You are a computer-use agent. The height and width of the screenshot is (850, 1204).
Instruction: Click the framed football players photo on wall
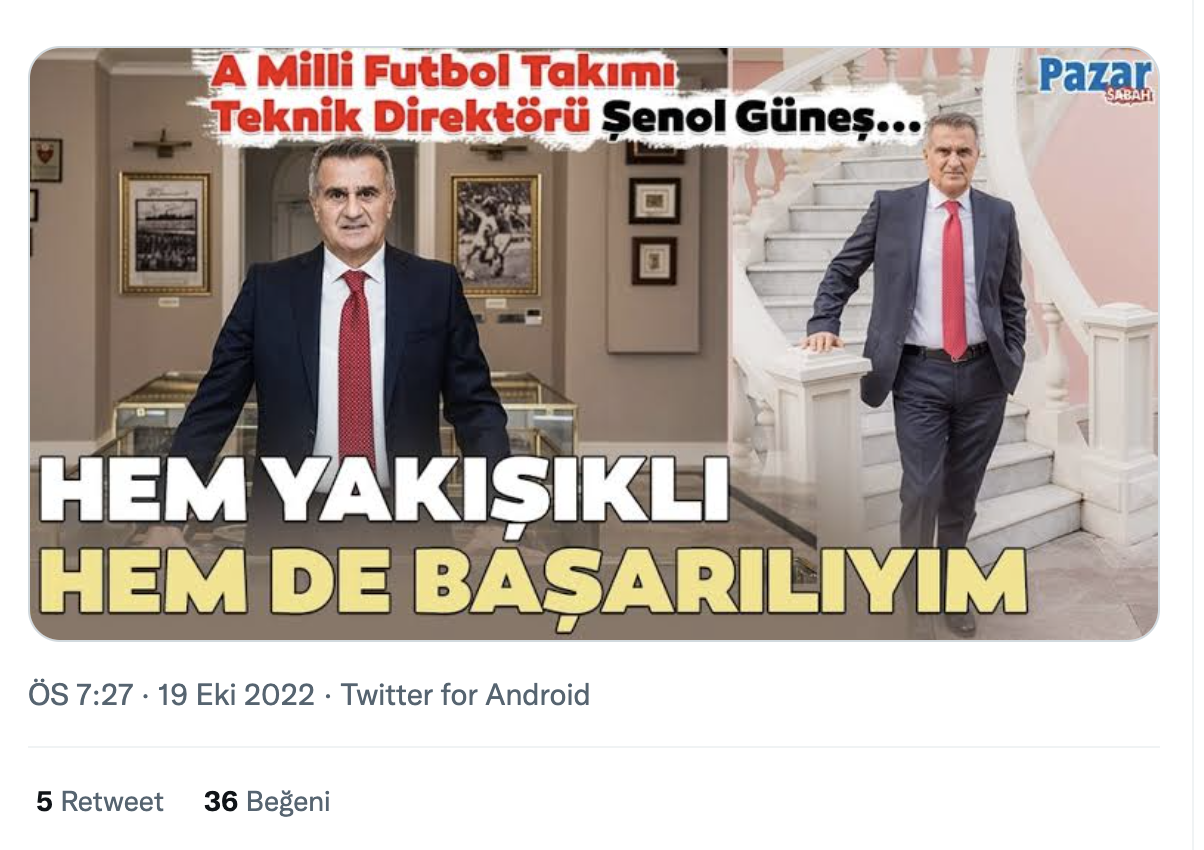[496, 233]
